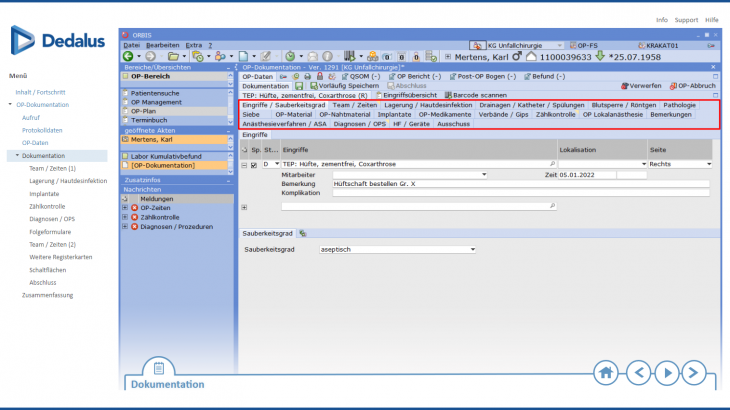730x410 pixels.
Task: Collapse the Dokumentation section in left menu
Action: [x=15, y=156]
